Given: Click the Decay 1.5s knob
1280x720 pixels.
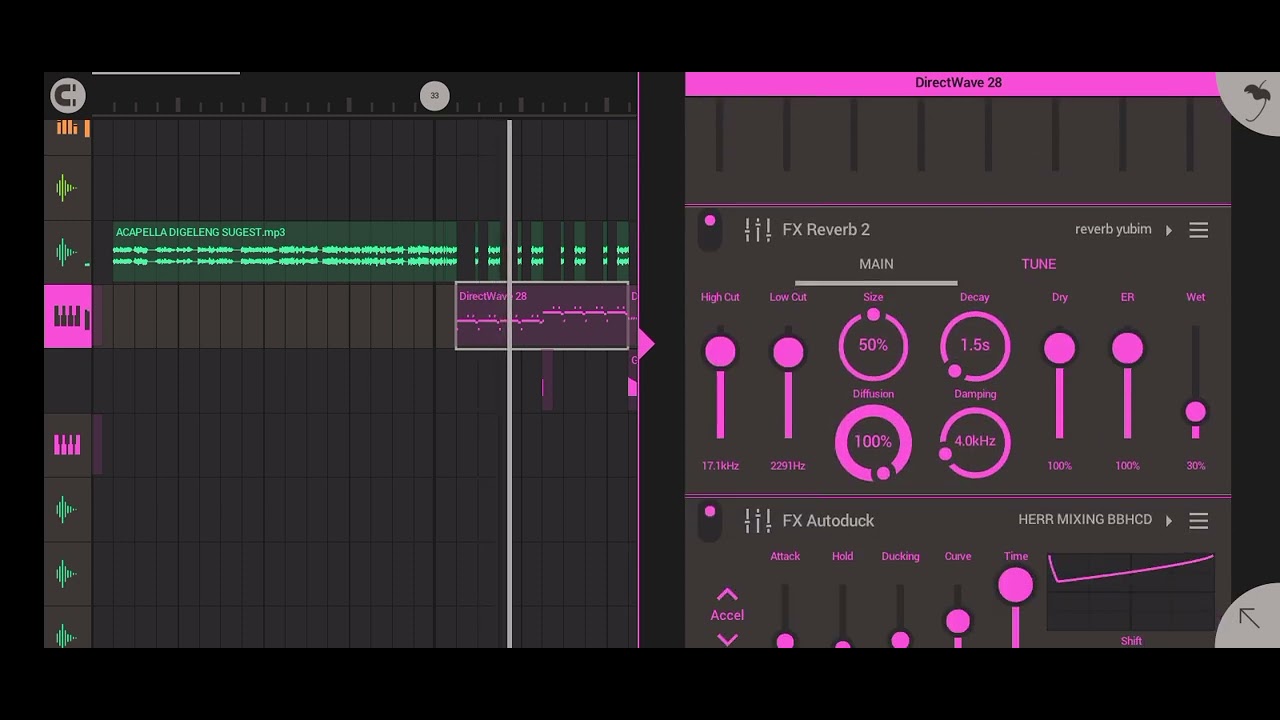Looking at the screenshot, I should tap(975, 345).
